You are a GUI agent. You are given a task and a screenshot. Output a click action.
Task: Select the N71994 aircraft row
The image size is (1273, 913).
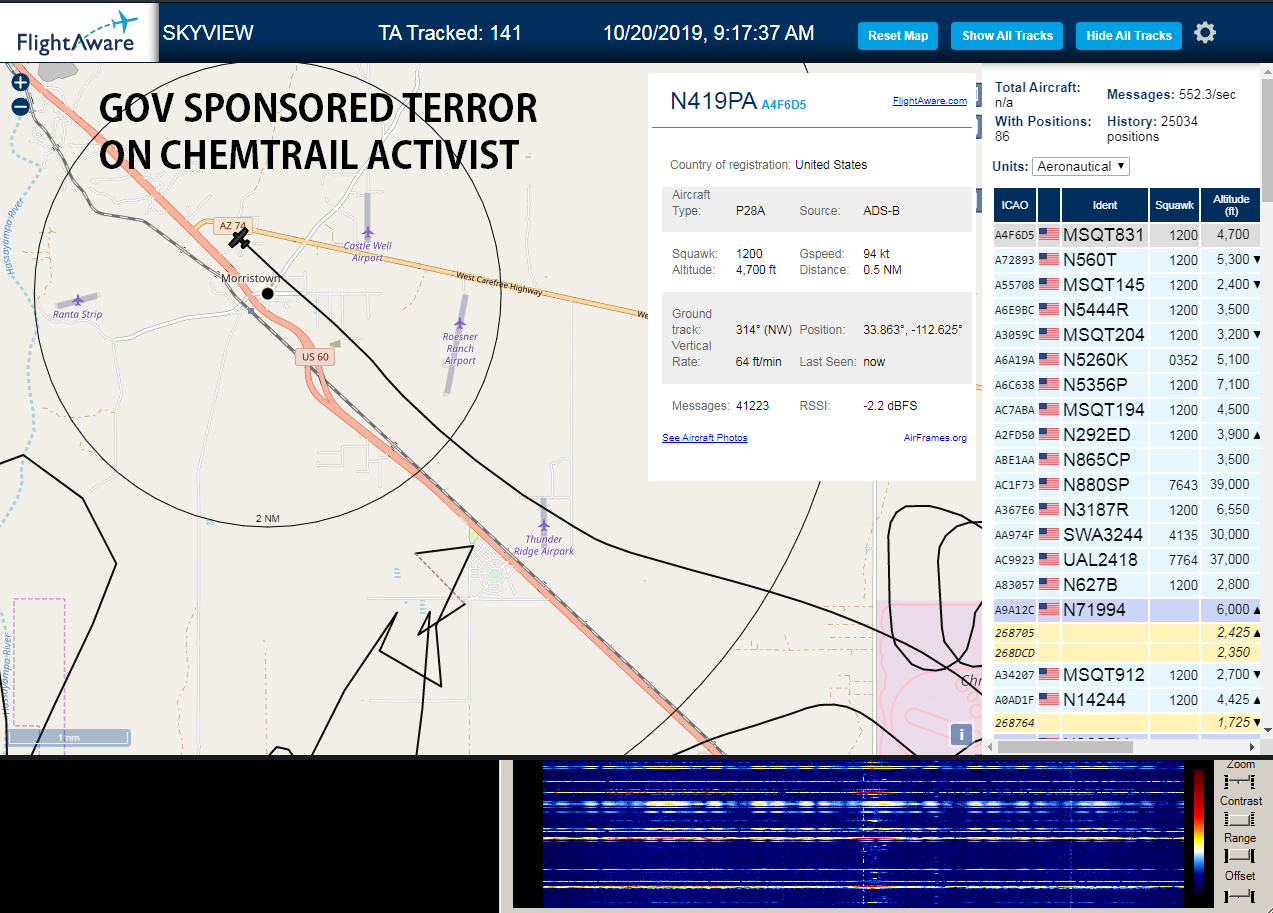(1127, 610)
